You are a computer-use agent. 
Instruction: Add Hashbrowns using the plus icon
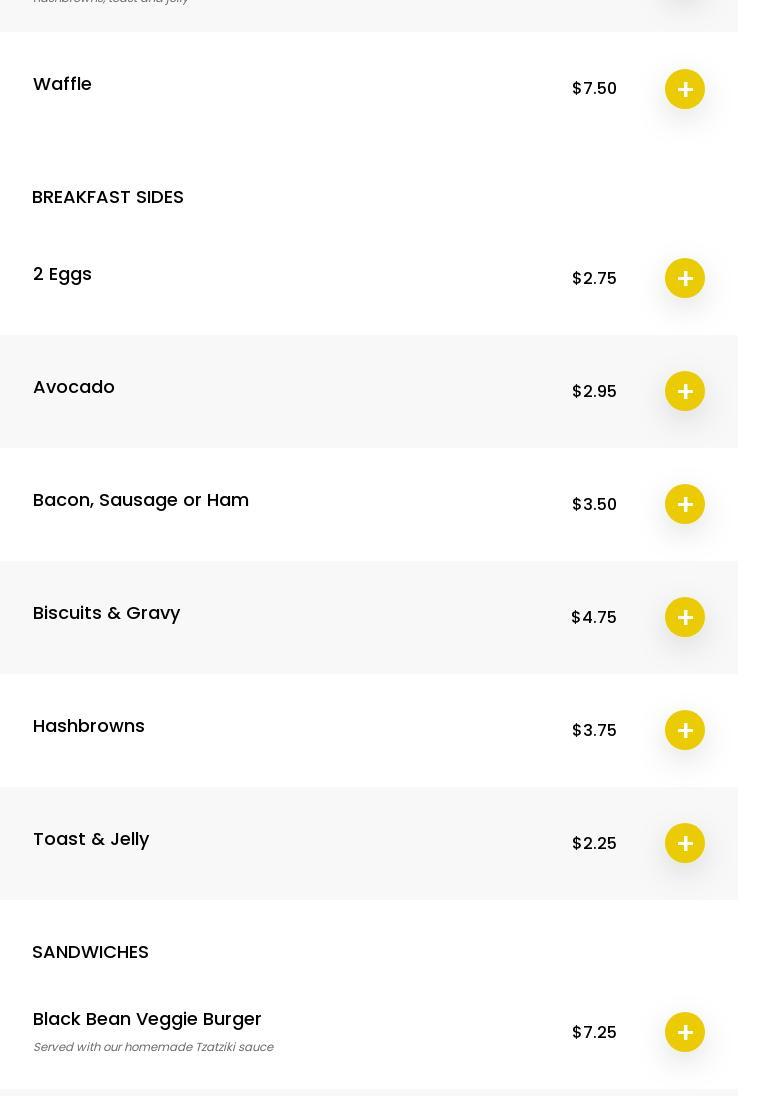point(685,730)
